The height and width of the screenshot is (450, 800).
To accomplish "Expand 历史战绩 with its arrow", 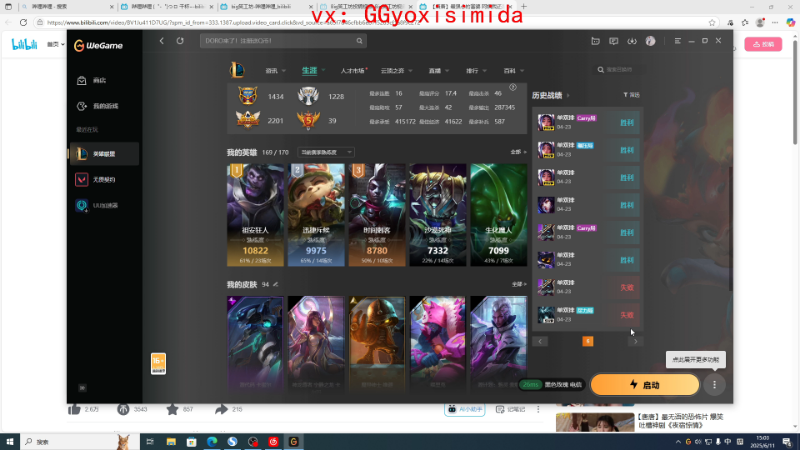I will [568, 95].
